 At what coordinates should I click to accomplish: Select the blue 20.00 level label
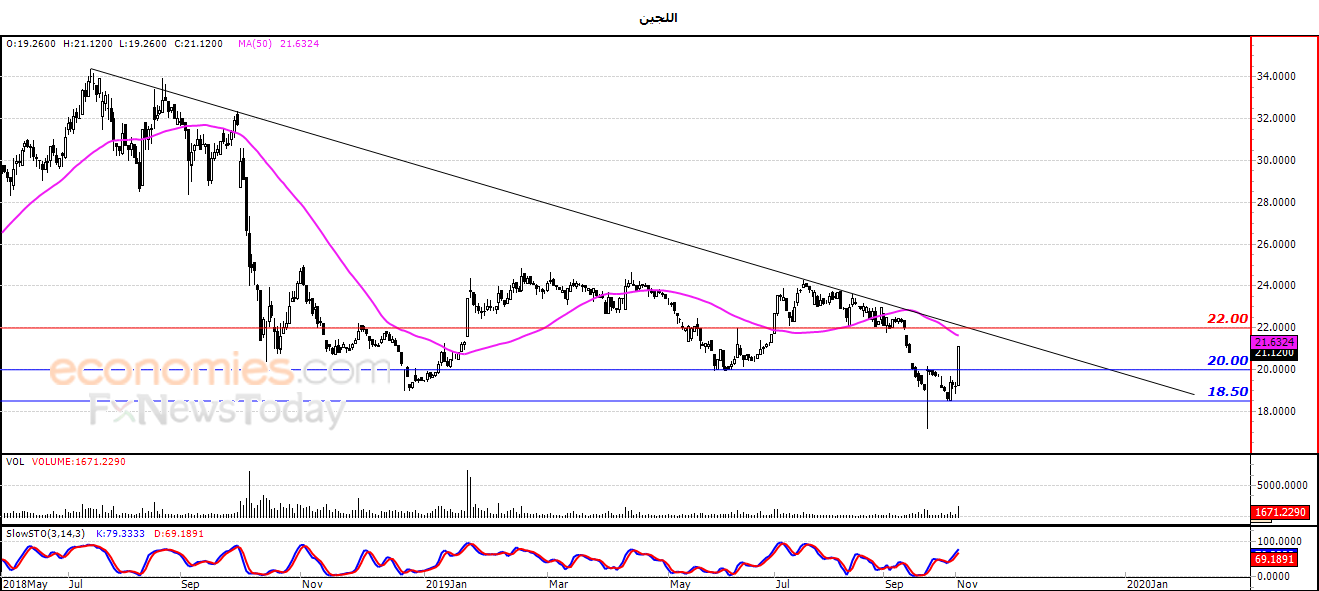point(1229,361)
